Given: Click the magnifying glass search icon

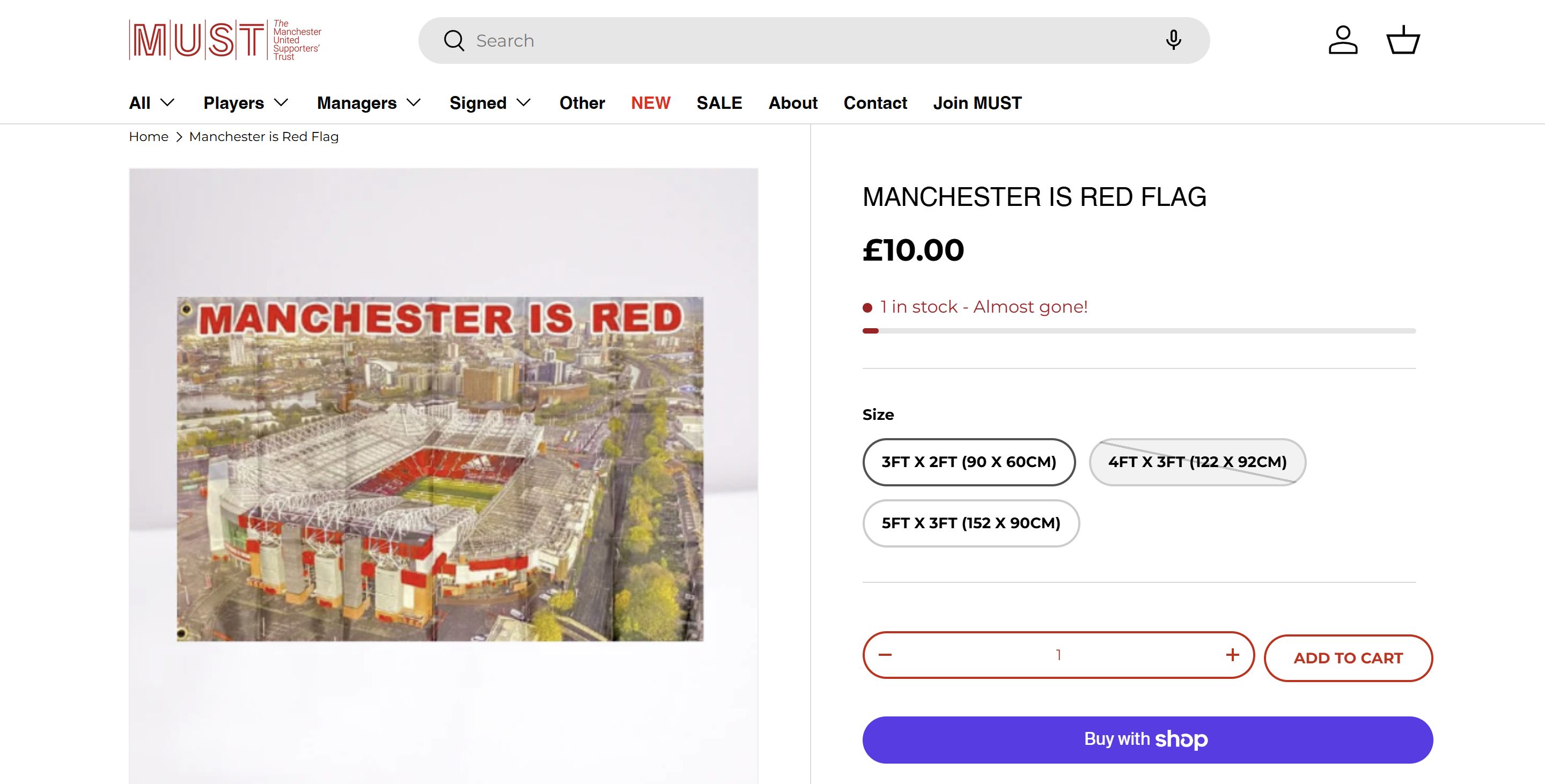Looking at the screenshot, I should (454, 41).
